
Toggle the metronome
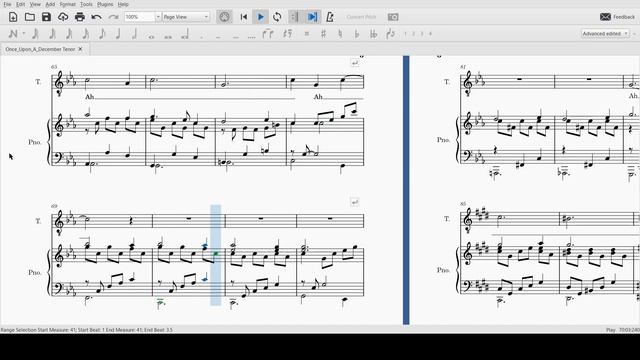[330, 17]
